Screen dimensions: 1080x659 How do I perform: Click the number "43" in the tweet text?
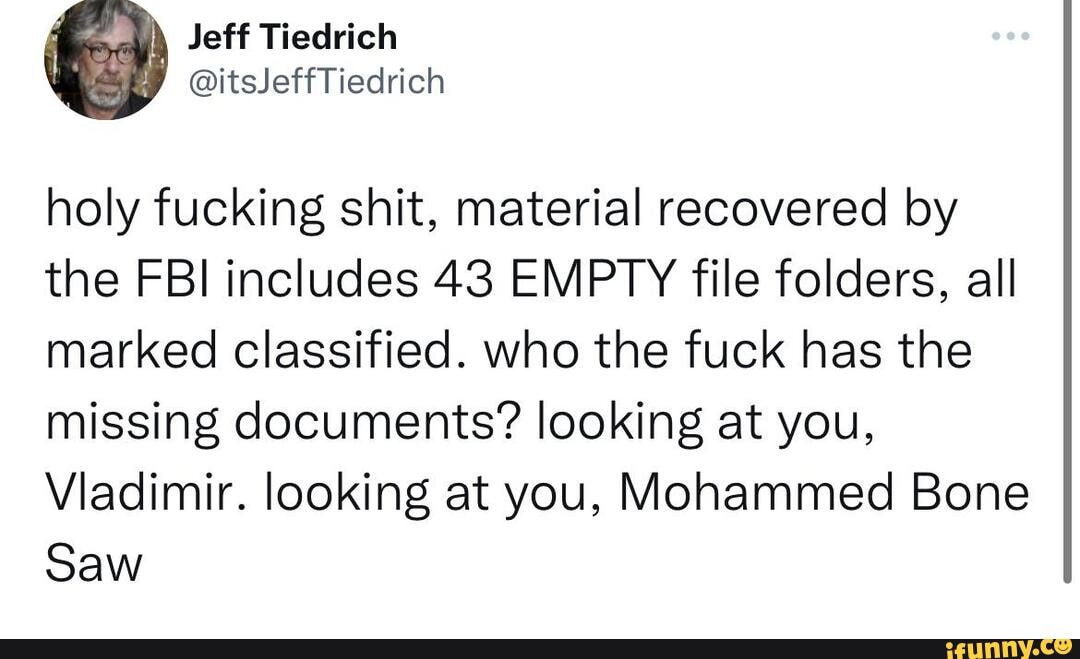tap(461, 281)
